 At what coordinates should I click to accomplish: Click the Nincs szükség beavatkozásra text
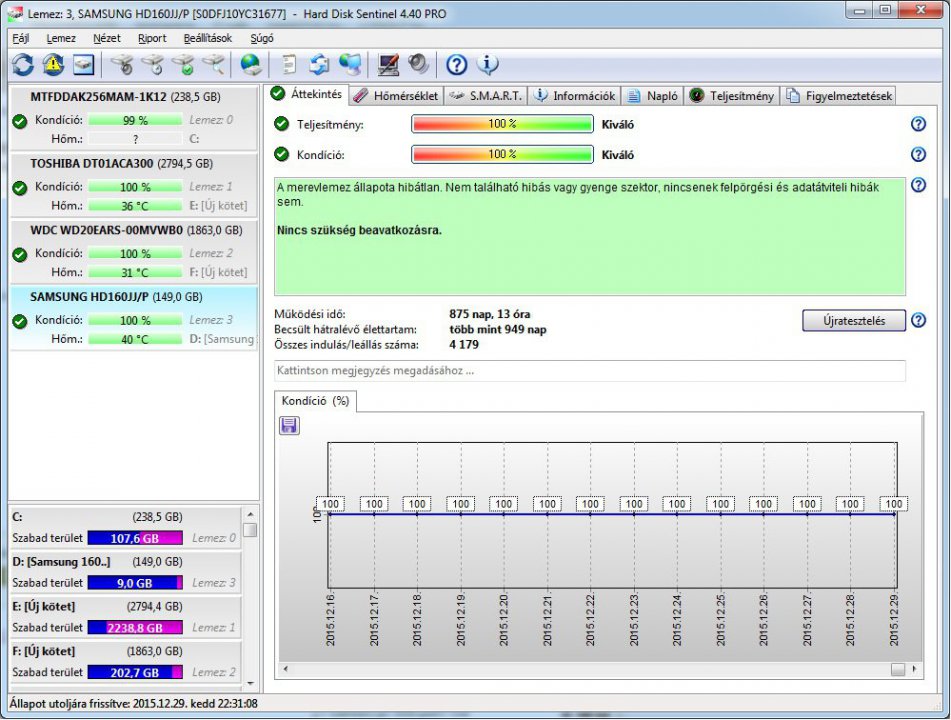359,230
